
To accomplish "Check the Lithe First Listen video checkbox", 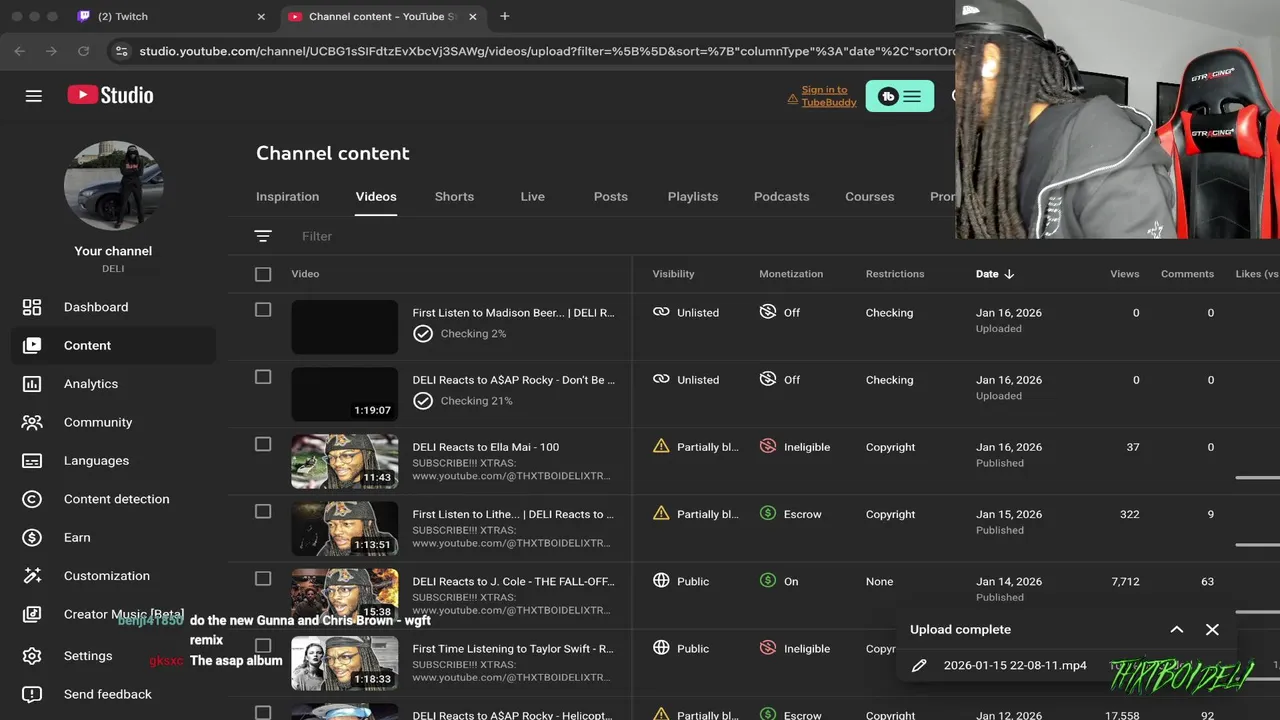I will tap(263, 511).
